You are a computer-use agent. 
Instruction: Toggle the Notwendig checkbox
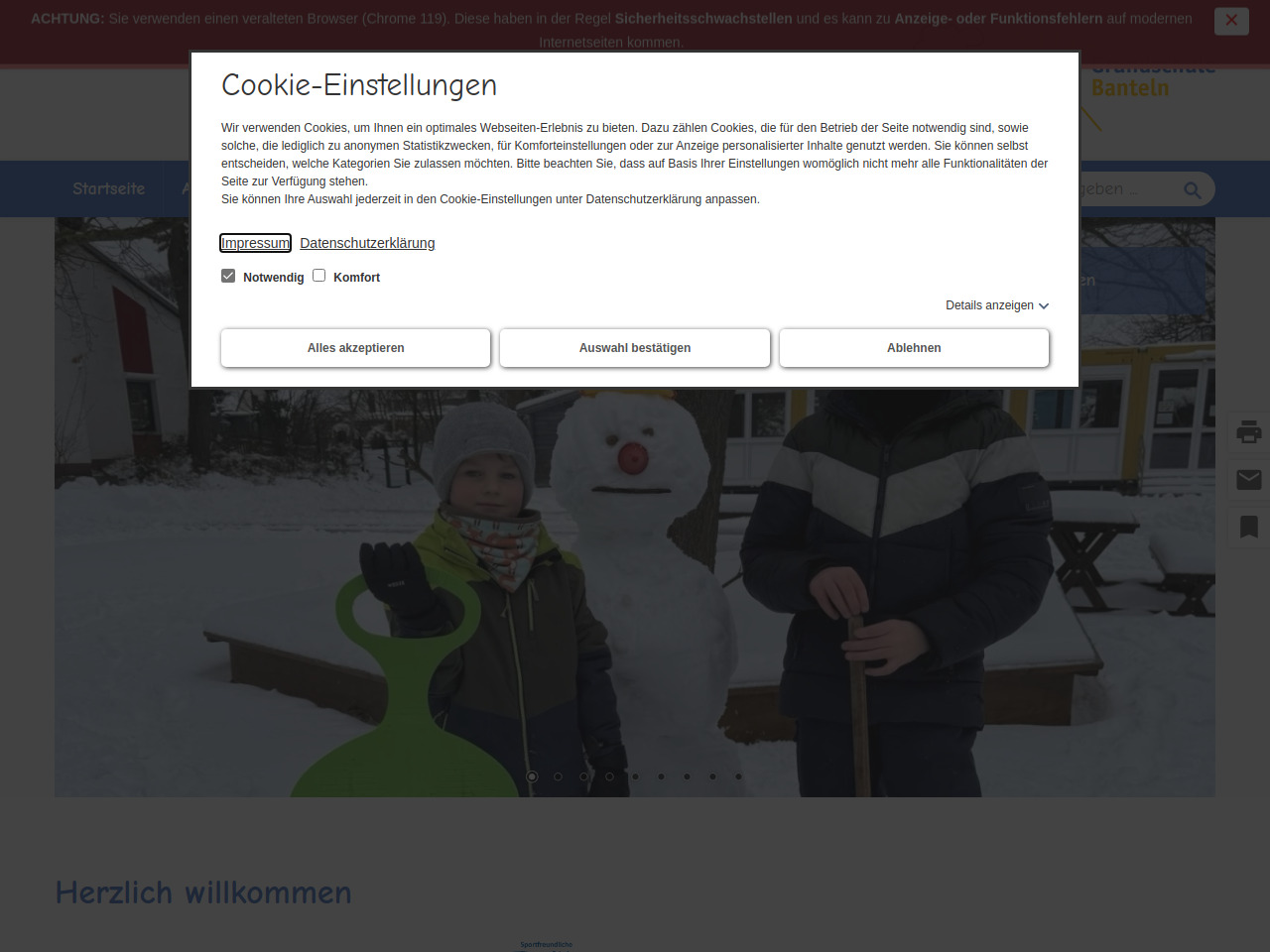228,276
